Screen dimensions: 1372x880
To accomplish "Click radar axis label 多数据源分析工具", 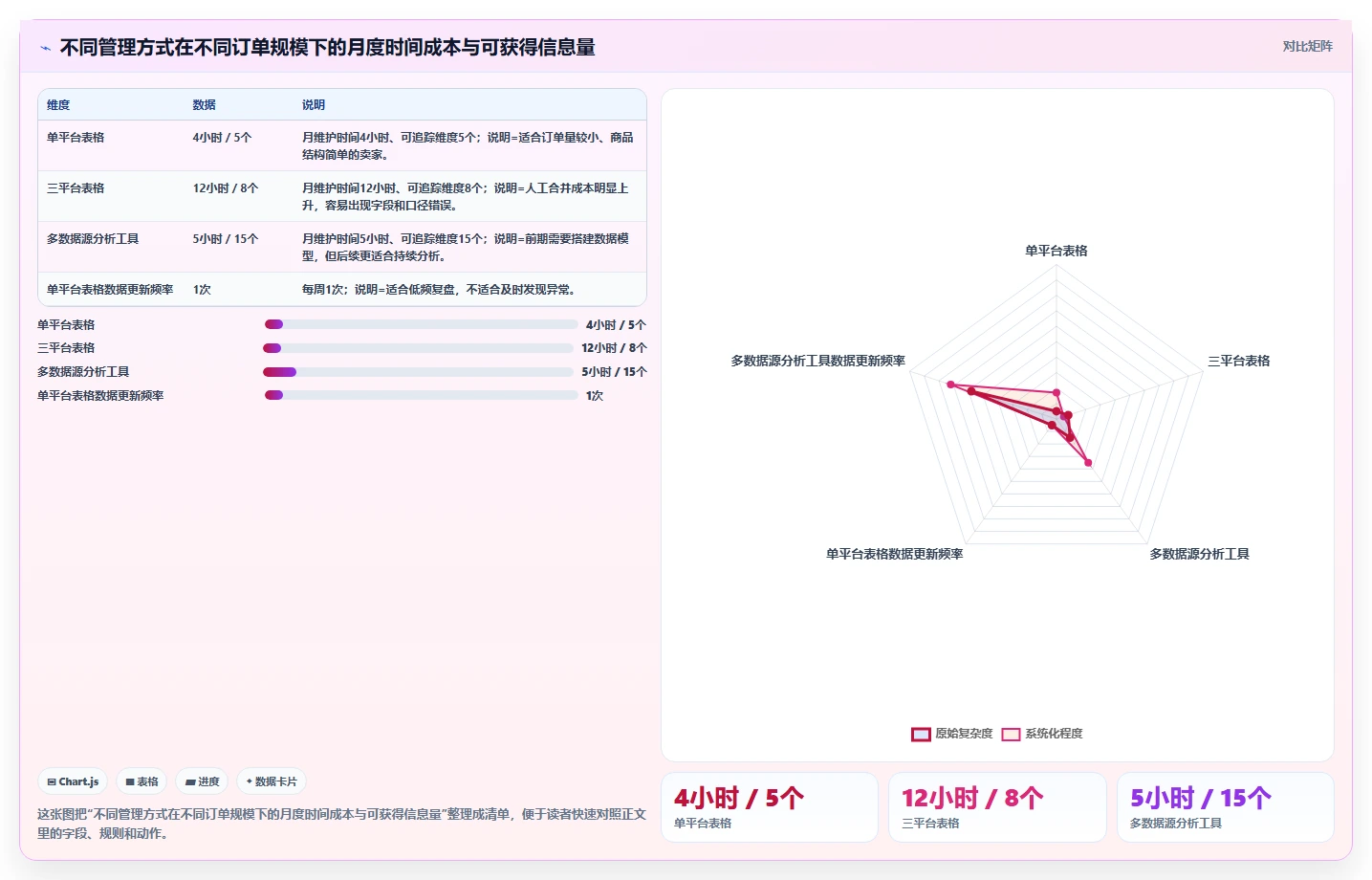I will click(x=1199, y=554).
